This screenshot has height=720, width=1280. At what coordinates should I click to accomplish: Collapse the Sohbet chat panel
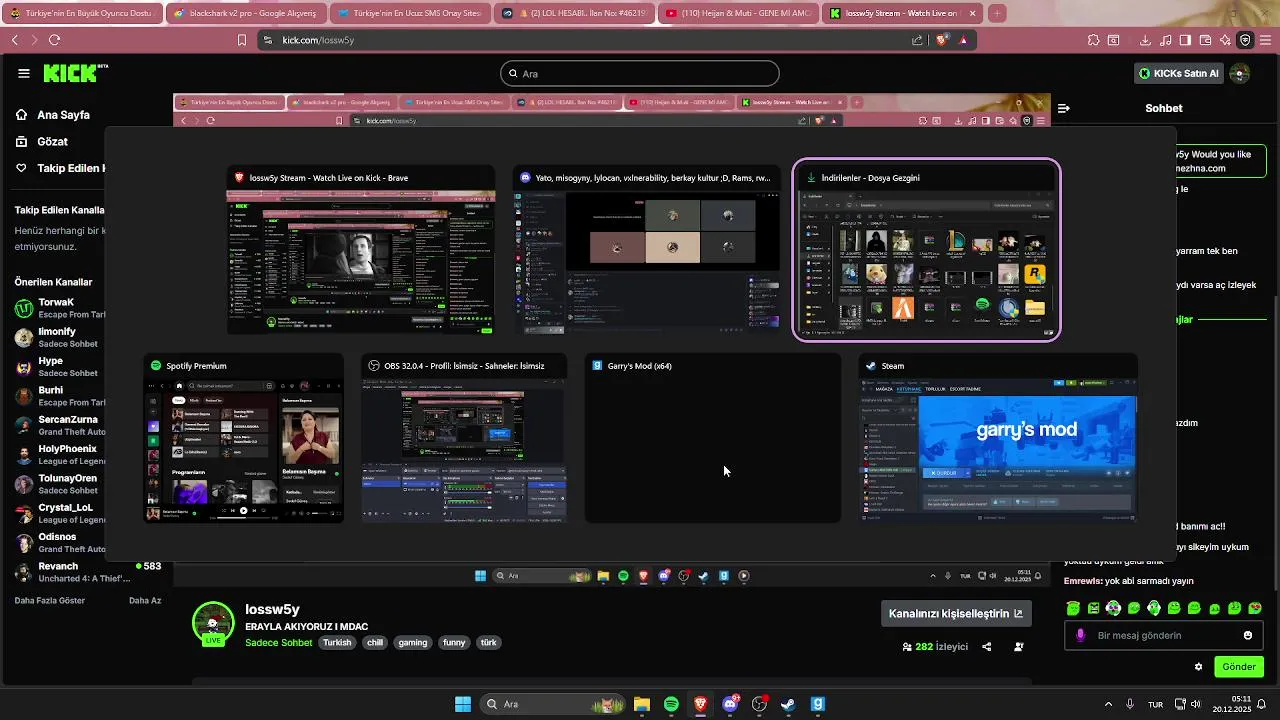pyautogui.click(x=1063, y=108)
